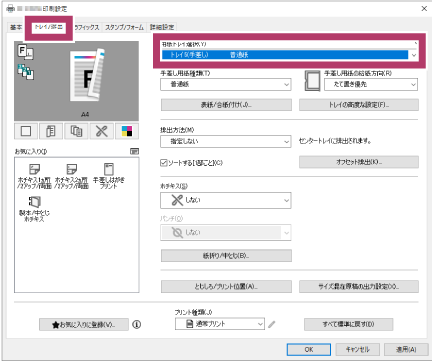Viewport: 432px width, 362px height.
Task: Close the print settings dialog
Action: click(424, 8)
